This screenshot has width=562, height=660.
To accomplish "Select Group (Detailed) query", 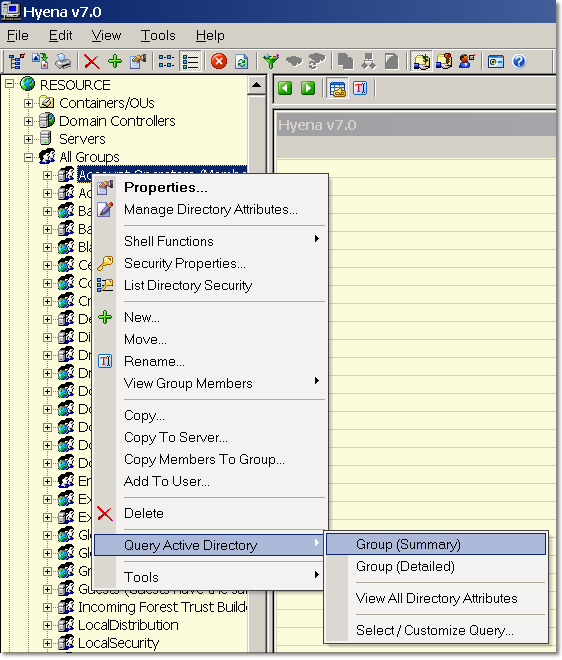I will 436,566.
